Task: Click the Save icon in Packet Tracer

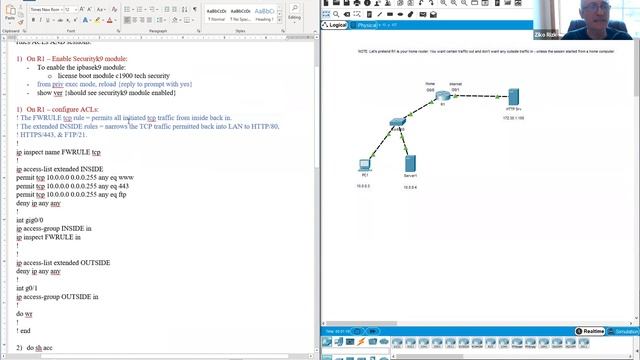Action: coord(347,3)
